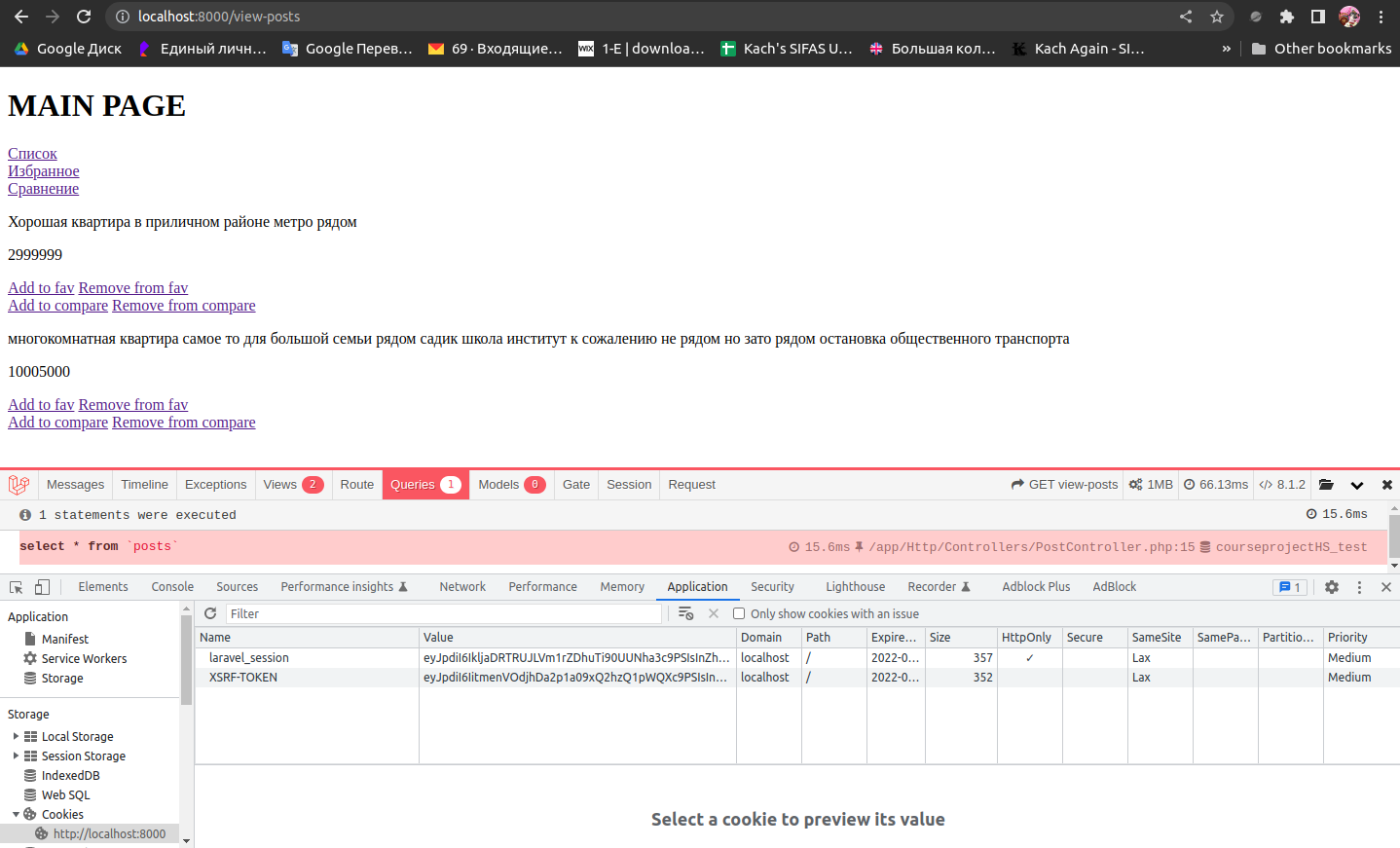Collapse the debugbar with the chevron

[1357, 484]
